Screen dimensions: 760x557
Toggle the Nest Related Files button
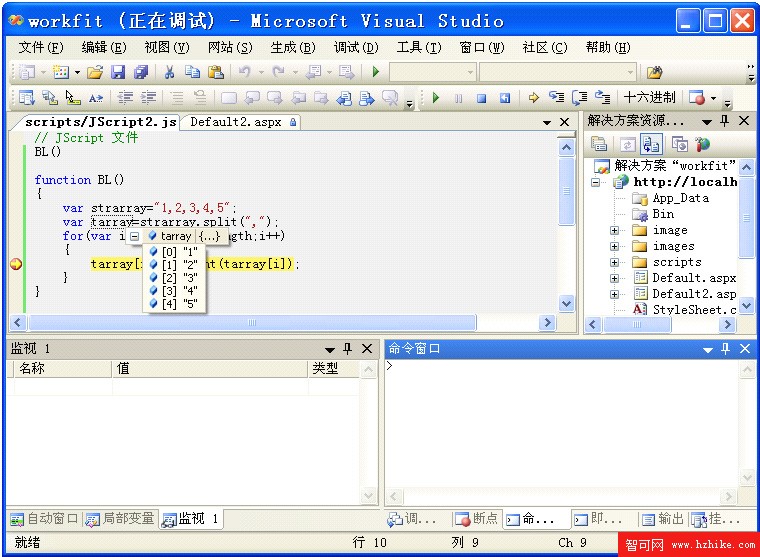(652, 144)
